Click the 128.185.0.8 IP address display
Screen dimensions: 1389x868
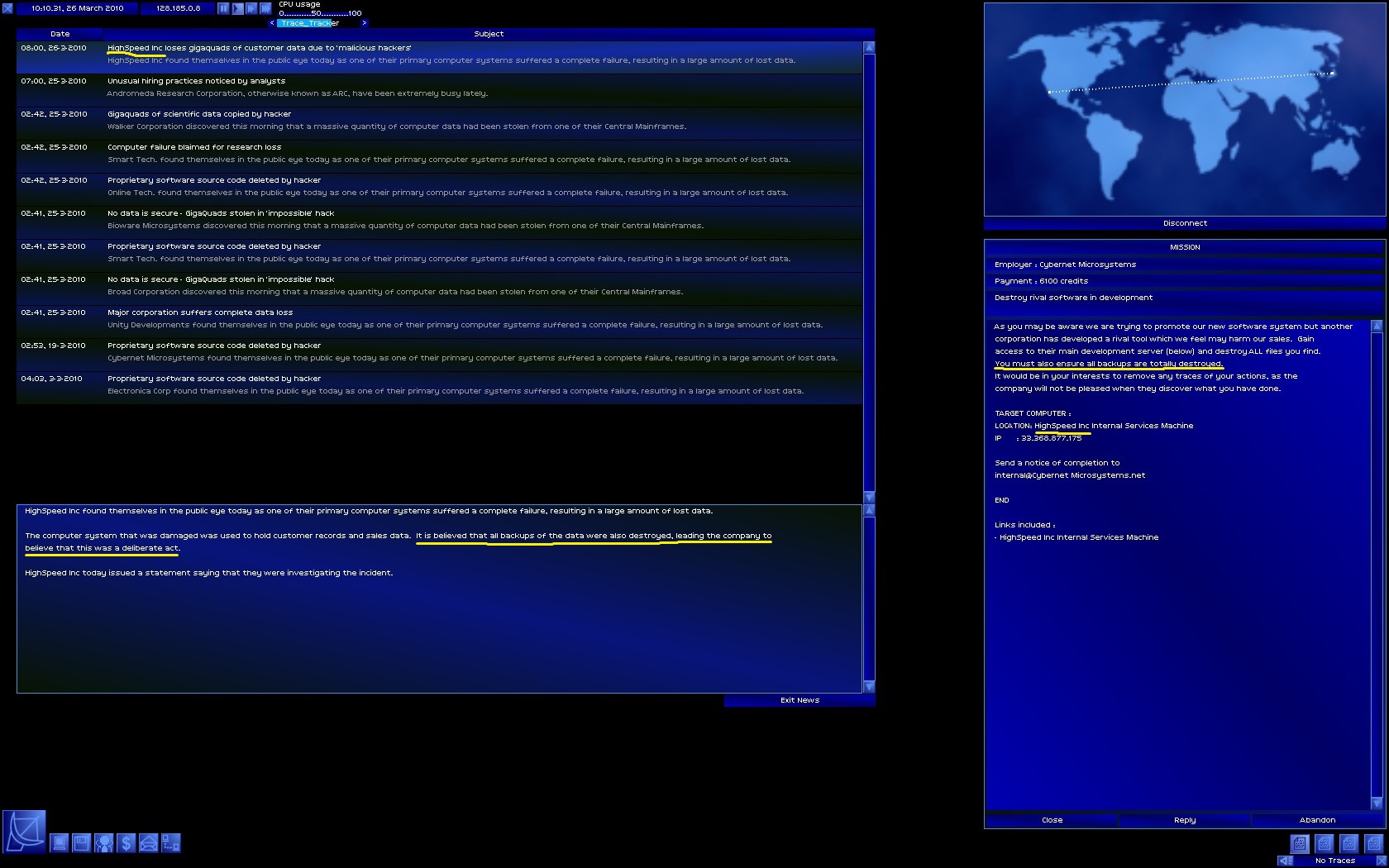178,8
